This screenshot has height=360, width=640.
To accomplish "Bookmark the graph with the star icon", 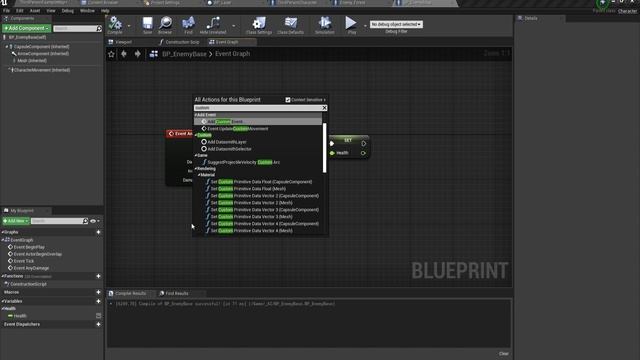I will pos(111,54).
